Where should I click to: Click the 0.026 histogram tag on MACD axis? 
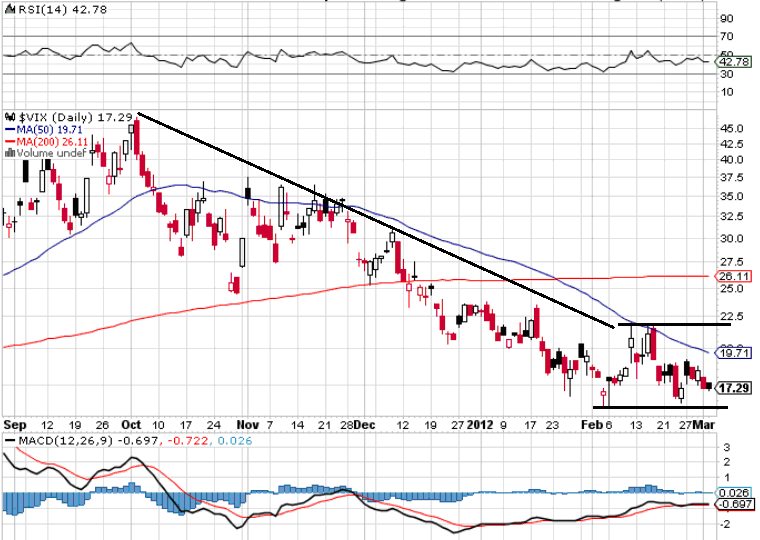point(734,492)
